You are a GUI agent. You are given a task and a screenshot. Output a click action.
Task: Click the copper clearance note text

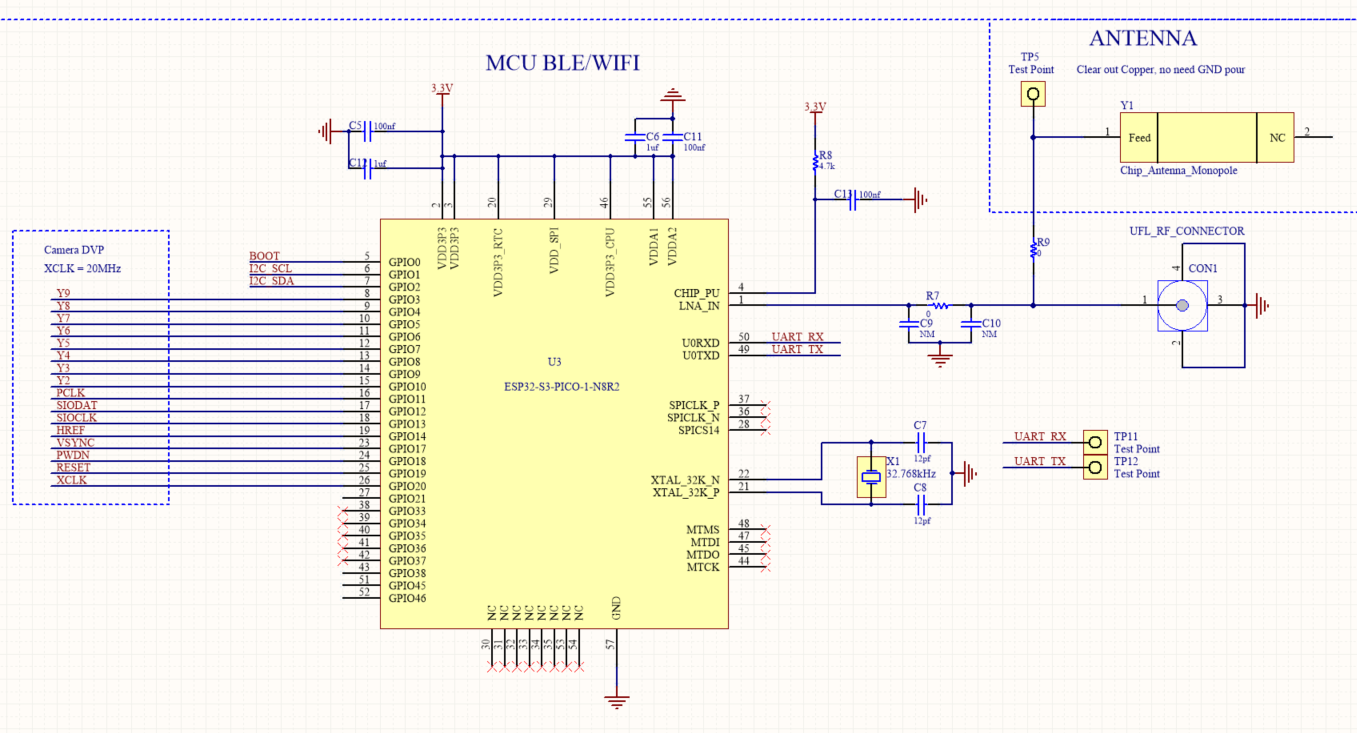1160,70
